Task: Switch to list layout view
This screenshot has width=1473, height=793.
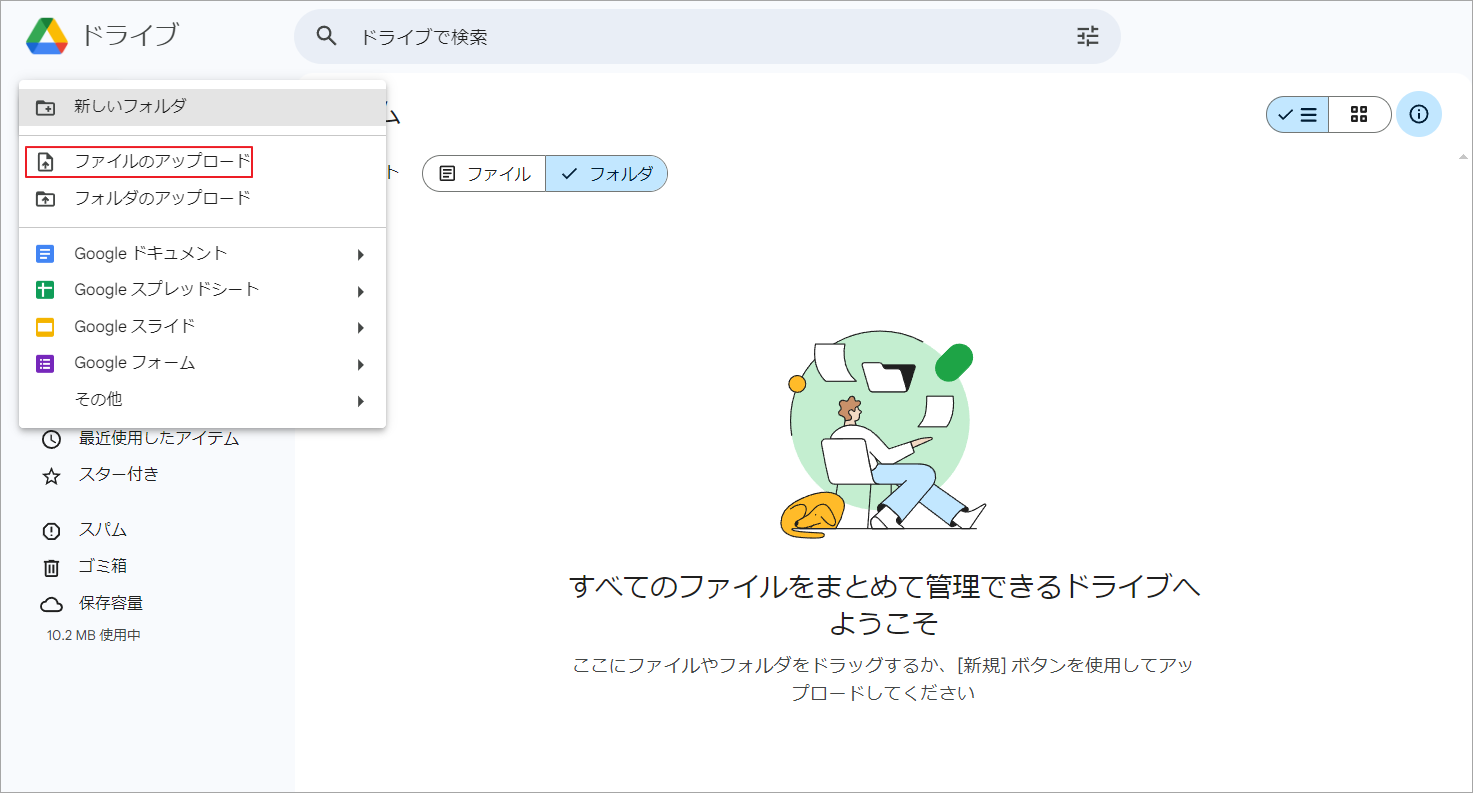Action: tap(1298, 114)
